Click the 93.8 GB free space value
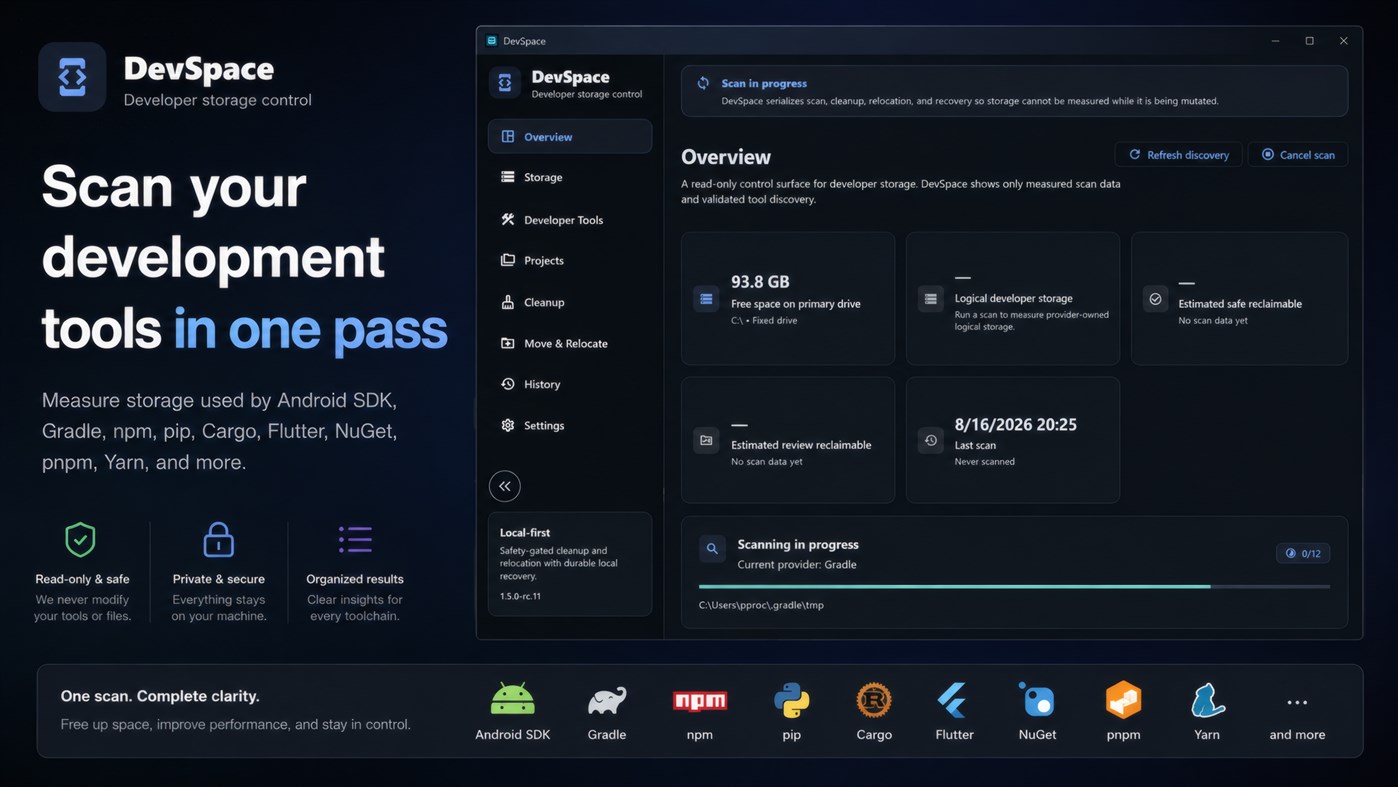The height and width of the screenshot is (787, 1398). tap(760, 282)
